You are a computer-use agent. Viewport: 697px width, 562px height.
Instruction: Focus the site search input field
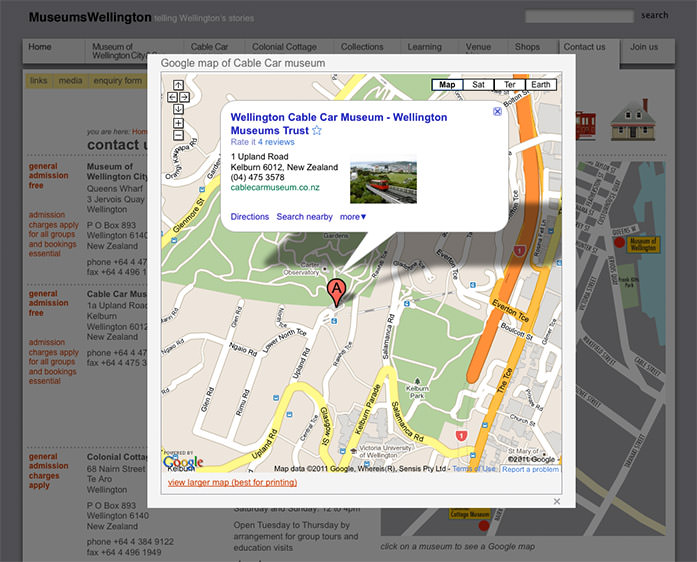point(579,16)
